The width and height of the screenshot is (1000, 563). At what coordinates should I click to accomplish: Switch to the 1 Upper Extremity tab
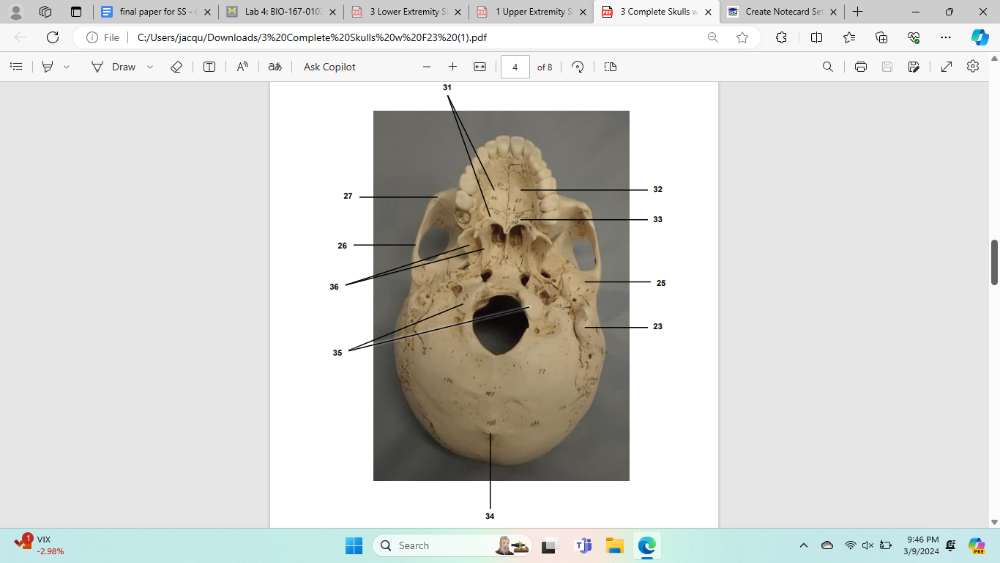pyautogui.click(x=528, y=12)
